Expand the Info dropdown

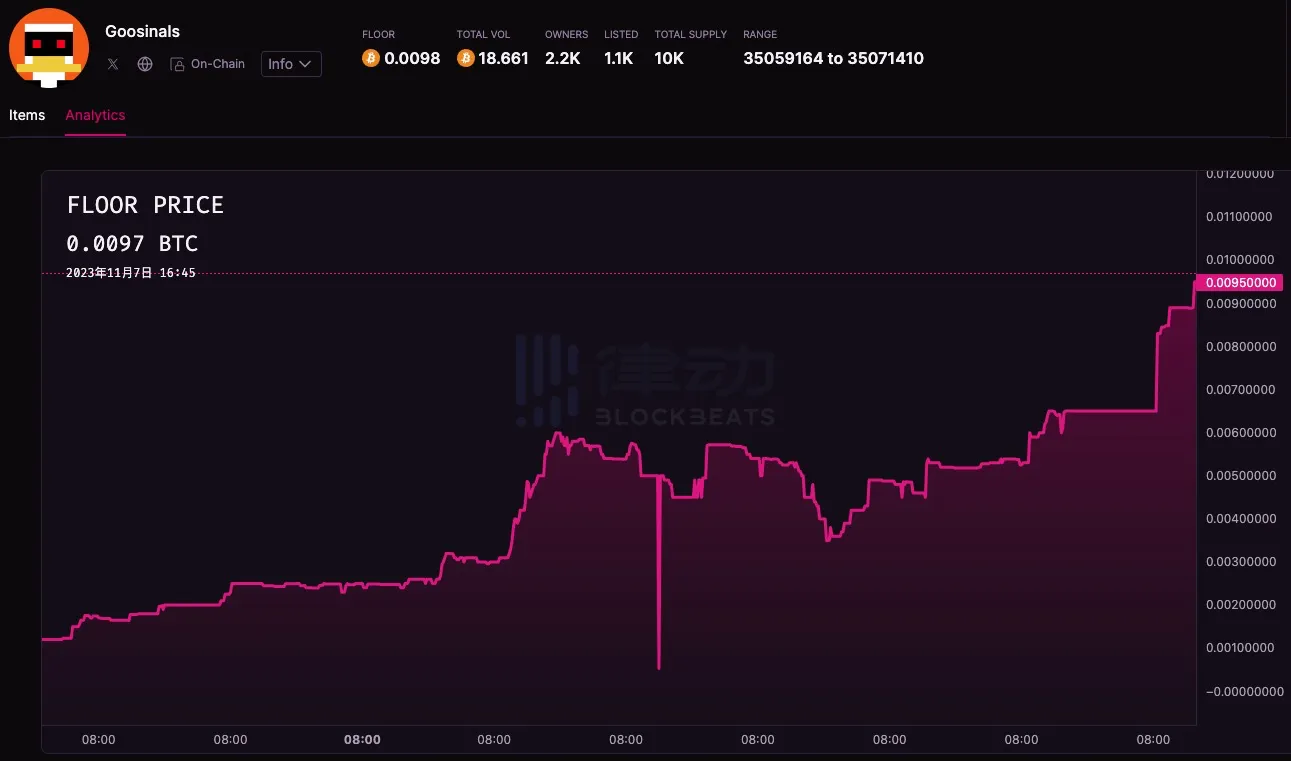(291, 64)
